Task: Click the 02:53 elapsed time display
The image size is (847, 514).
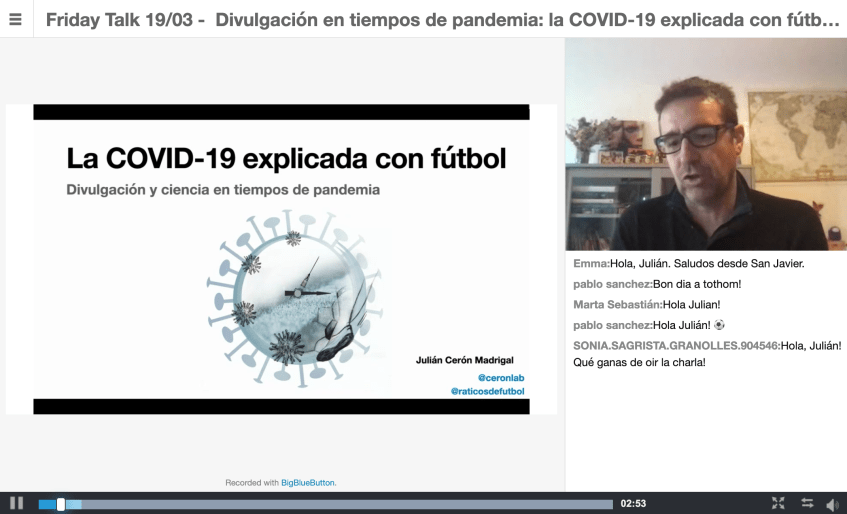Action: click(633, 504)
